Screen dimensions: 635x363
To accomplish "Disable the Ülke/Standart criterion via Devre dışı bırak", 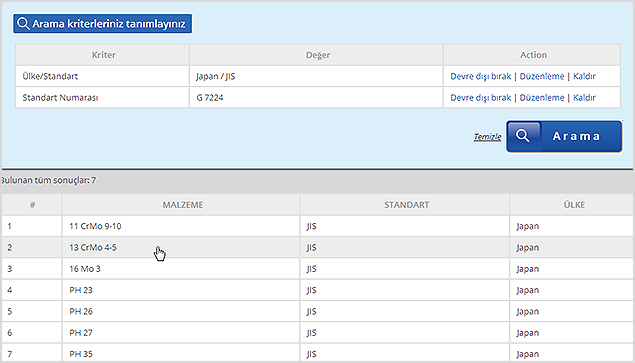I will click(480, 76).
